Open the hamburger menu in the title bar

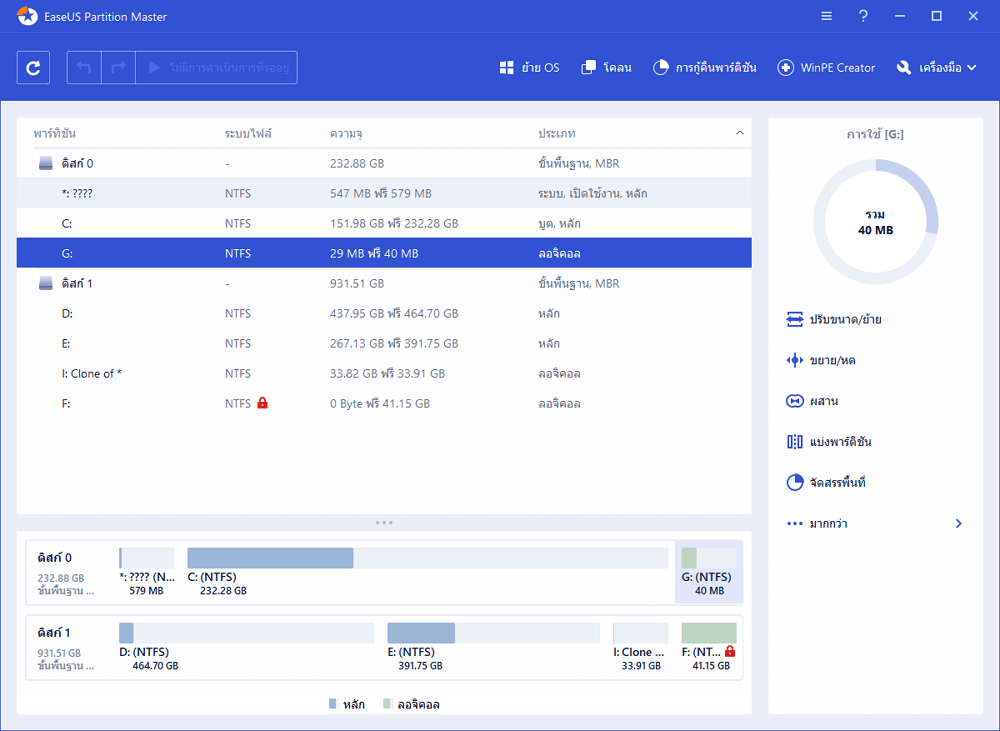click(827, 16)
